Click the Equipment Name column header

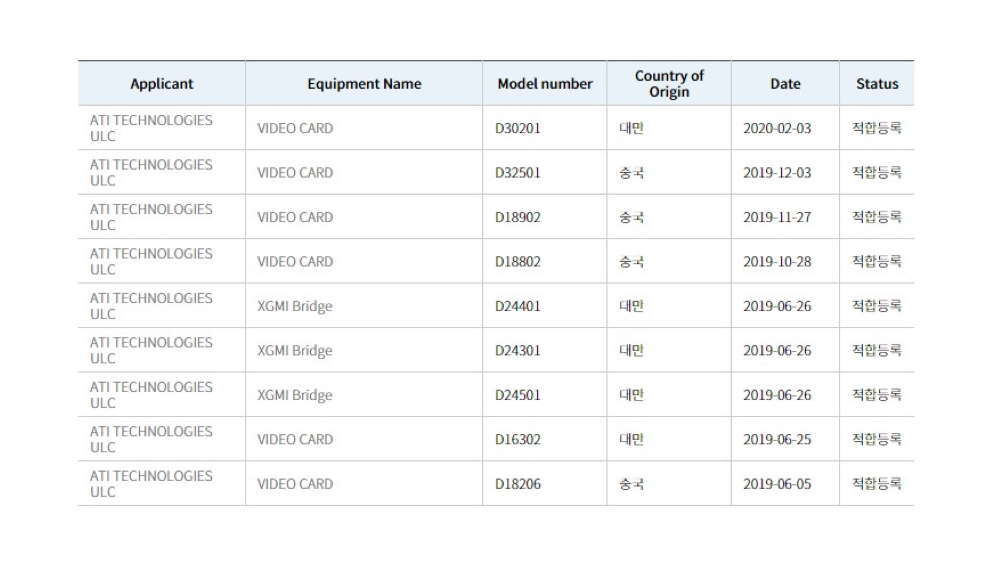pos(364,84)
